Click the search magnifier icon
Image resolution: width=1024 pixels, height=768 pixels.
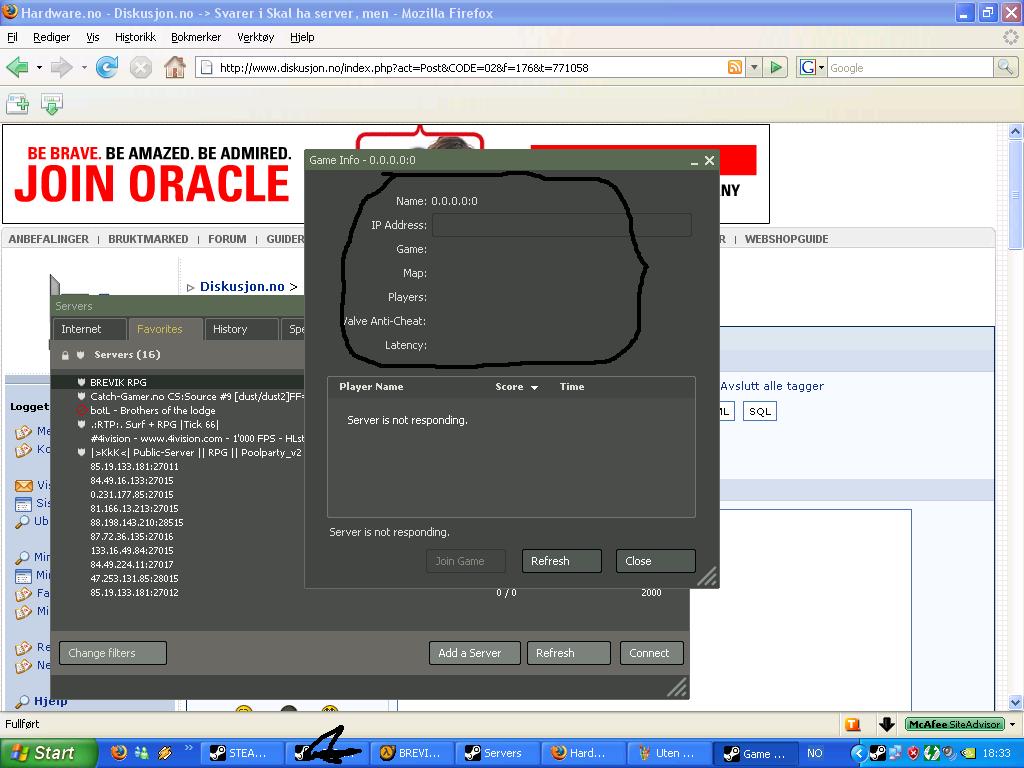(1005, 67)
